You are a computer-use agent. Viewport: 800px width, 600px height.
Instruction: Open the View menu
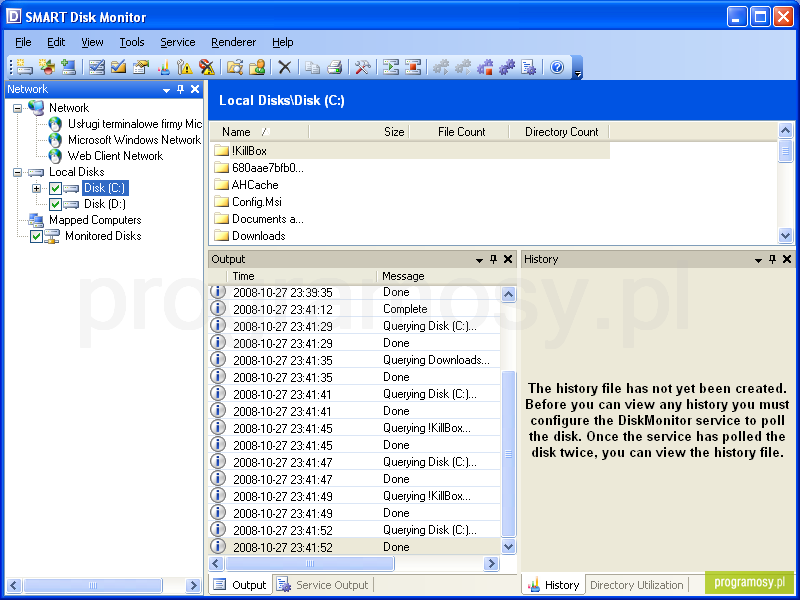[92, 42]
